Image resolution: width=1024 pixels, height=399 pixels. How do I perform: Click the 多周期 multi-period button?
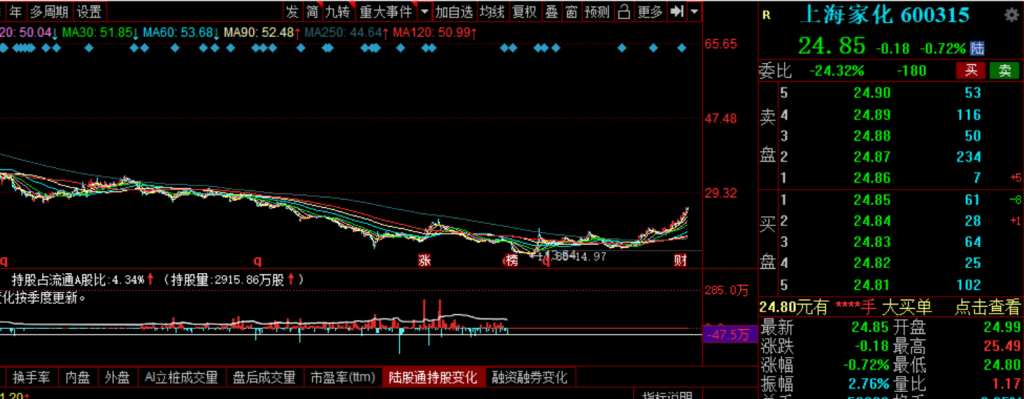coord(48,11)
